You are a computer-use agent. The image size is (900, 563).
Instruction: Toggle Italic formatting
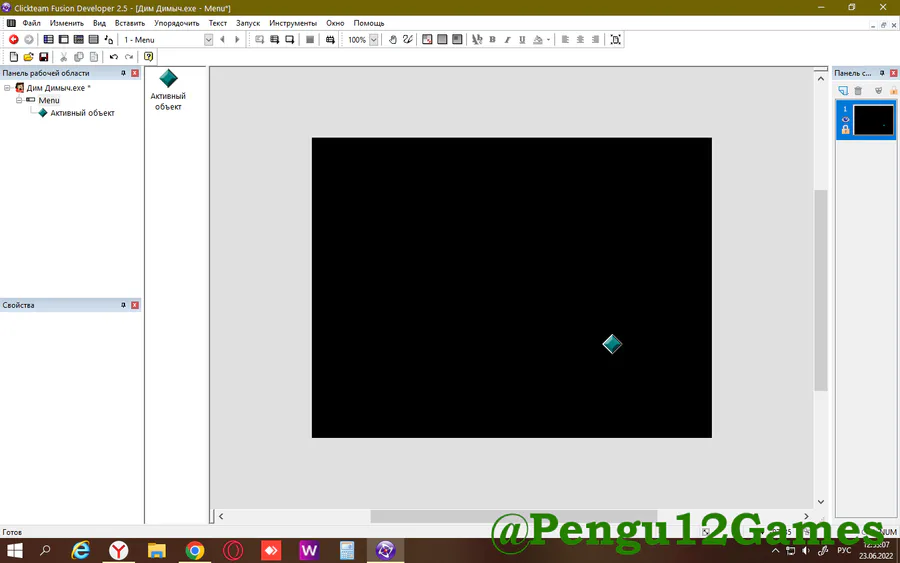point(507,40)
